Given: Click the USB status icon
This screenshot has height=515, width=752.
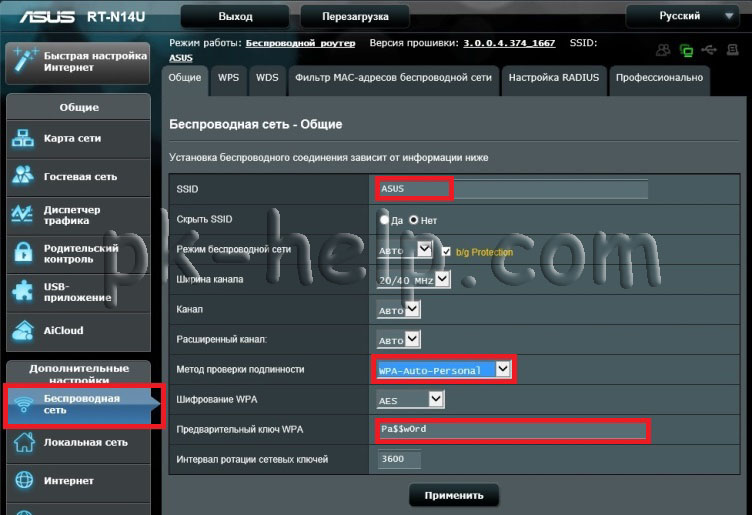Looking at the screenshot, I should pos(709,49).
